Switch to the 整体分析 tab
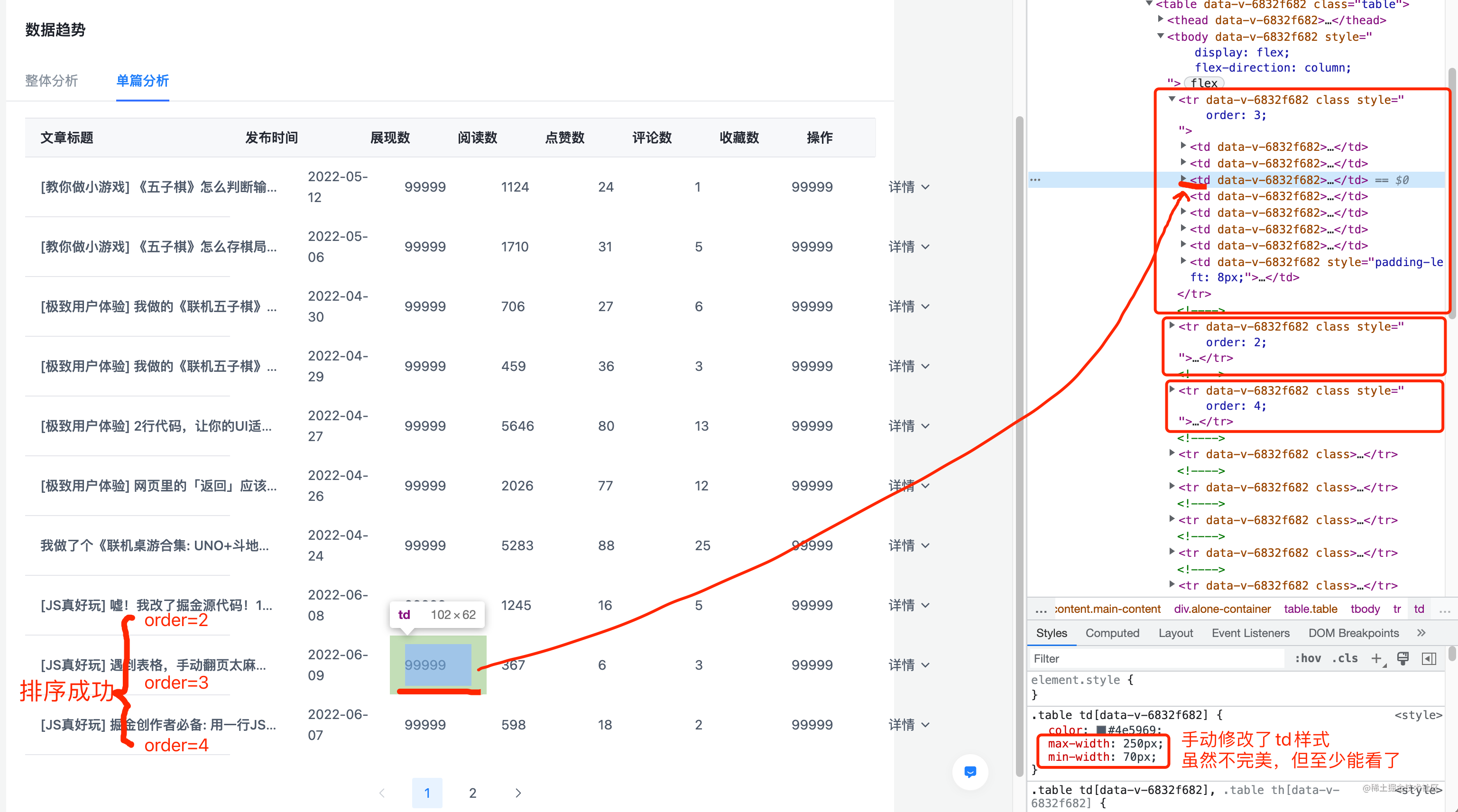Screen dimensions: 1458x812 [52, 81]
